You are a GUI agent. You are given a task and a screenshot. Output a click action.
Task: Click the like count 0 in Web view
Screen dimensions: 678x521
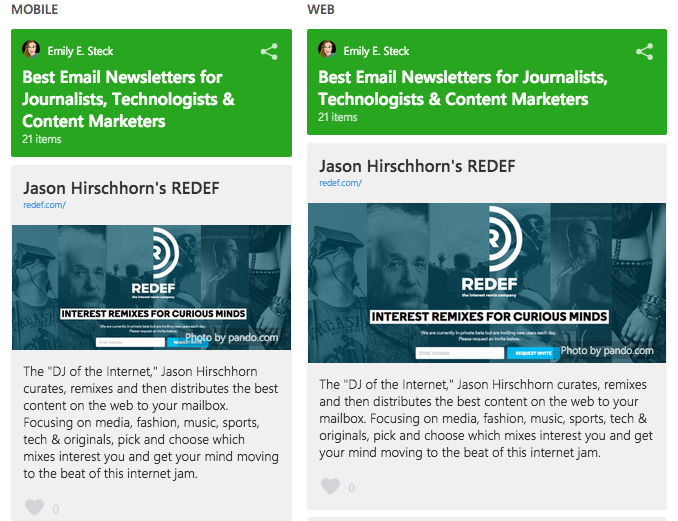coord(352,488)
